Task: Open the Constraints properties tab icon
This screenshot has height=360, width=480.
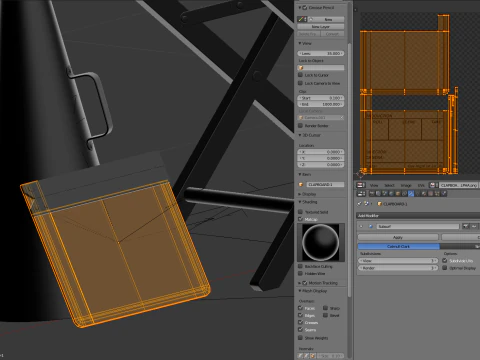Action: click(404, 193)
